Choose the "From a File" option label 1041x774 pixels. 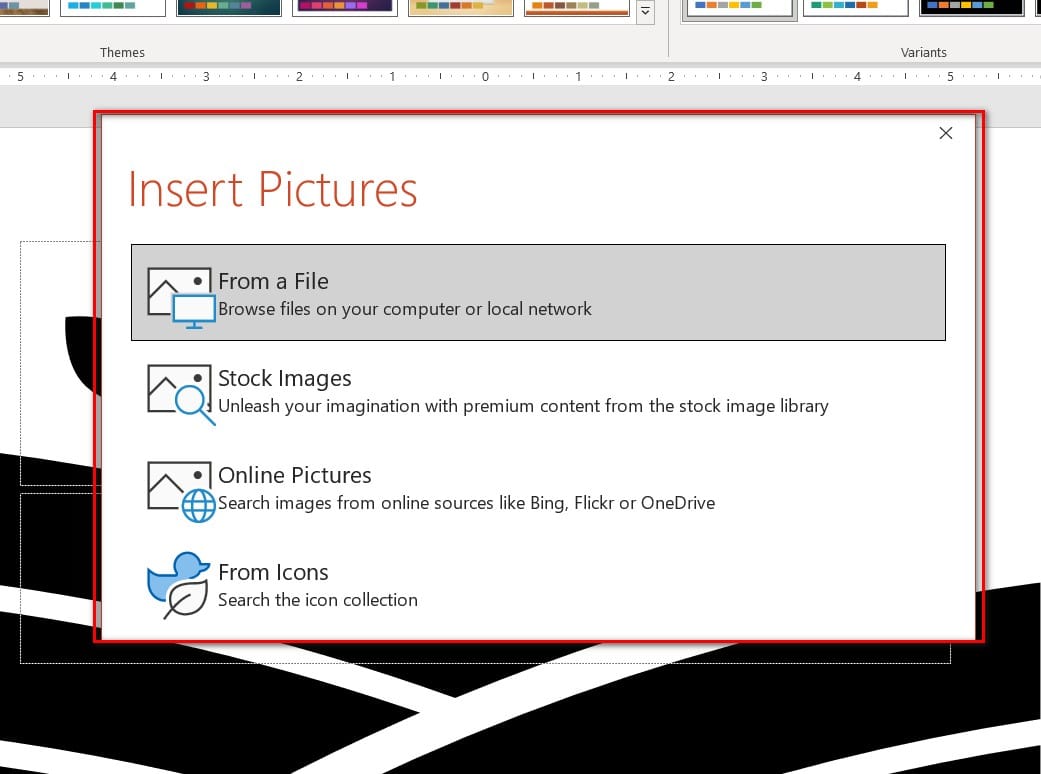click(273, 281)
